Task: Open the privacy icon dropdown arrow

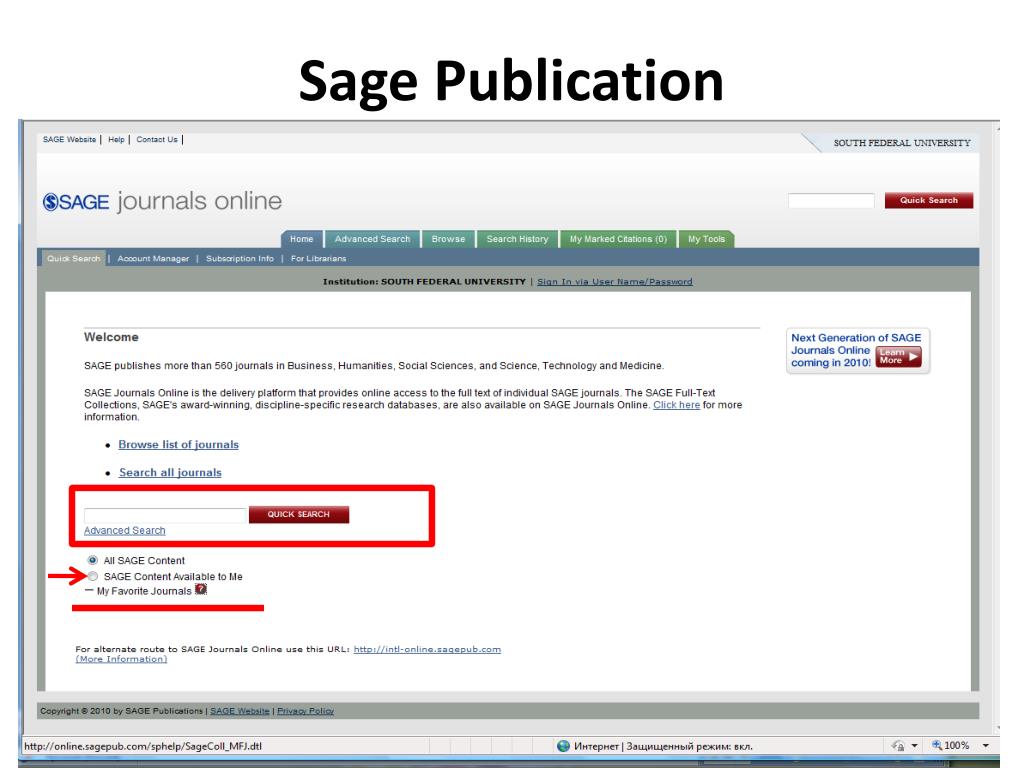Action: pyautogui.click(x=914, y=745)
